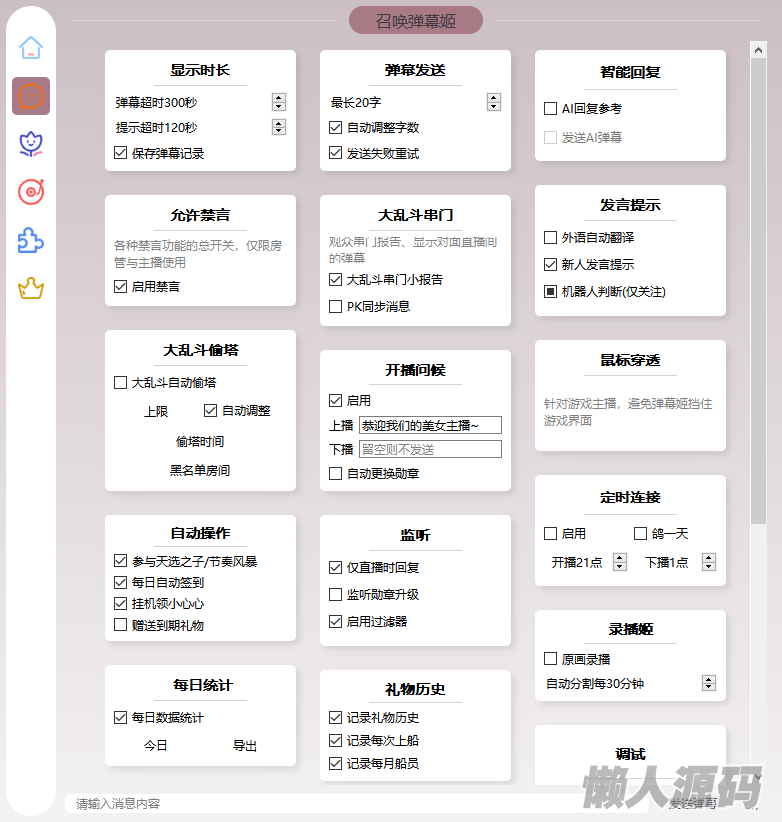Toggle 记录每月船员 checkbox
This screenshot has height=822, width=782.
[x=335, y=763]
